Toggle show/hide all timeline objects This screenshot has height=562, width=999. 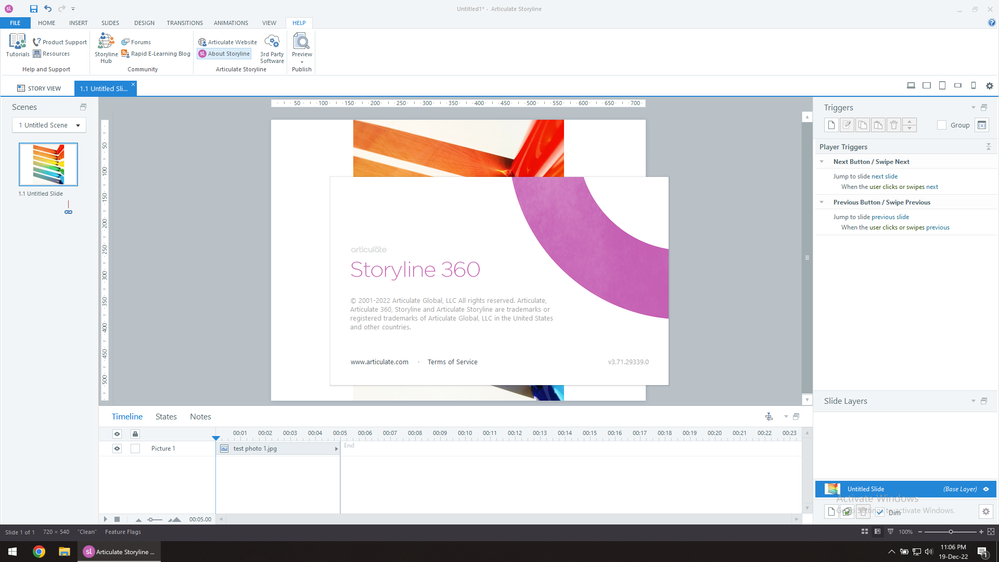[x=117, y=434]
